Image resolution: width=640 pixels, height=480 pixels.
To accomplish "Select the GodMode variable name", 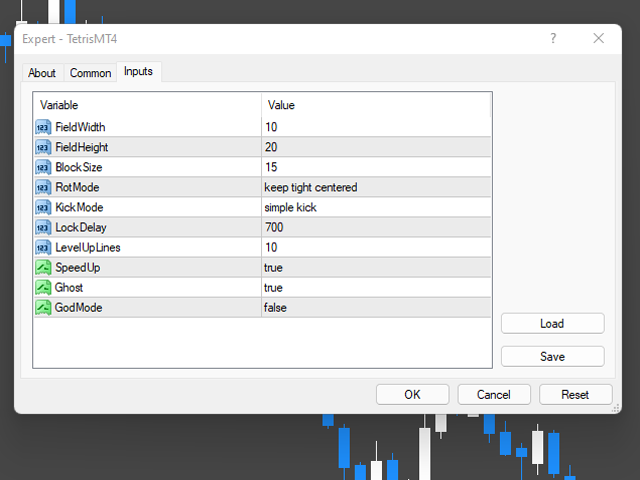I will tap(78, 307).
